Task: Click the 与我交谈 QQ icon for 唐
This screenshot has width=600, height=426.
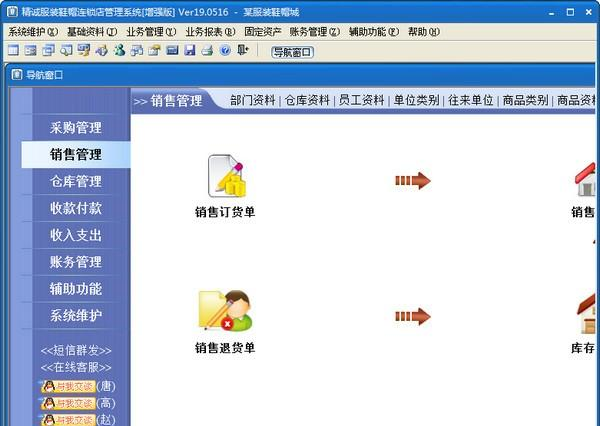Action: point(68,386)
